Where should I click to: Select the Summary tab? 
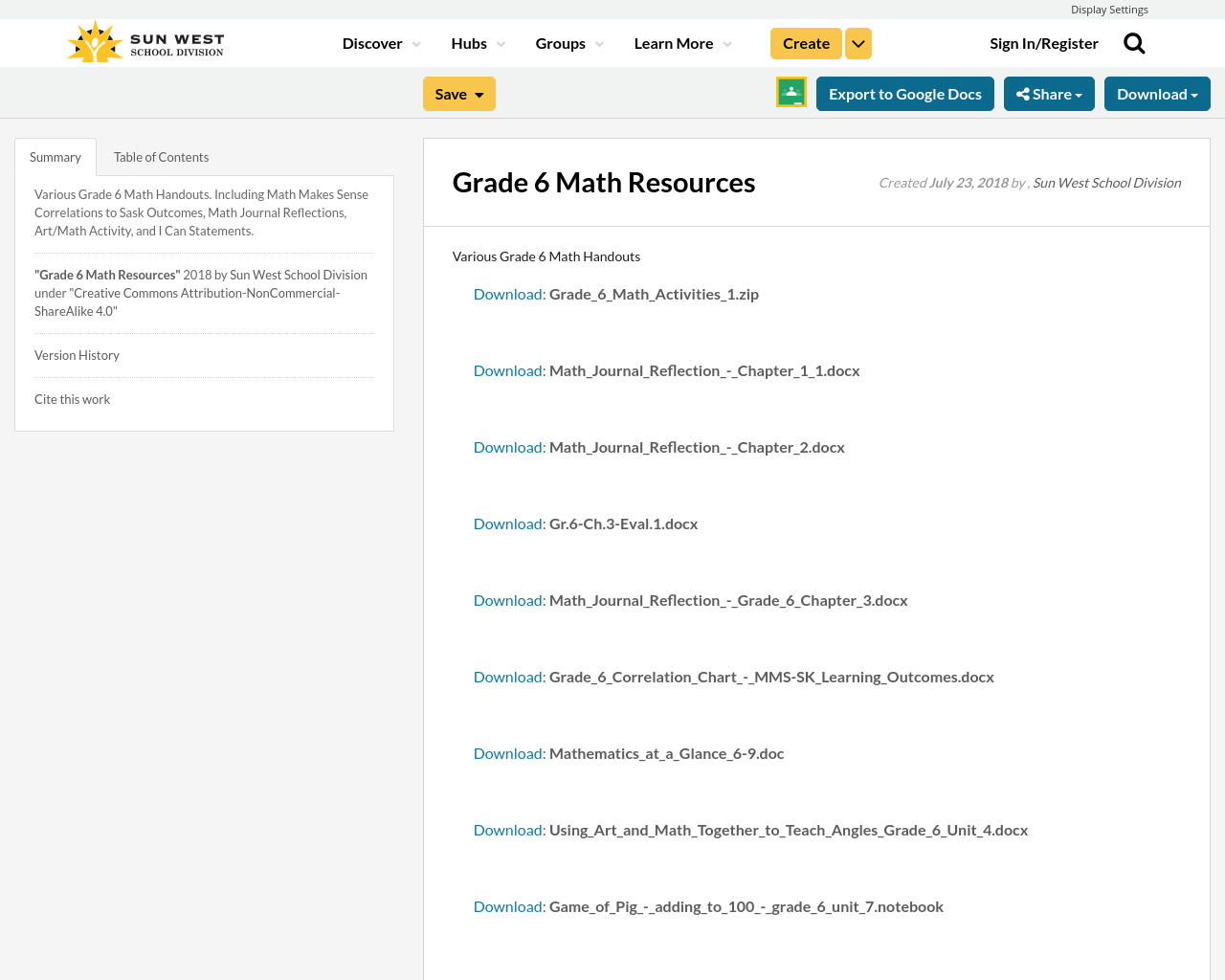pyautogui.click(x=55, y=156)
